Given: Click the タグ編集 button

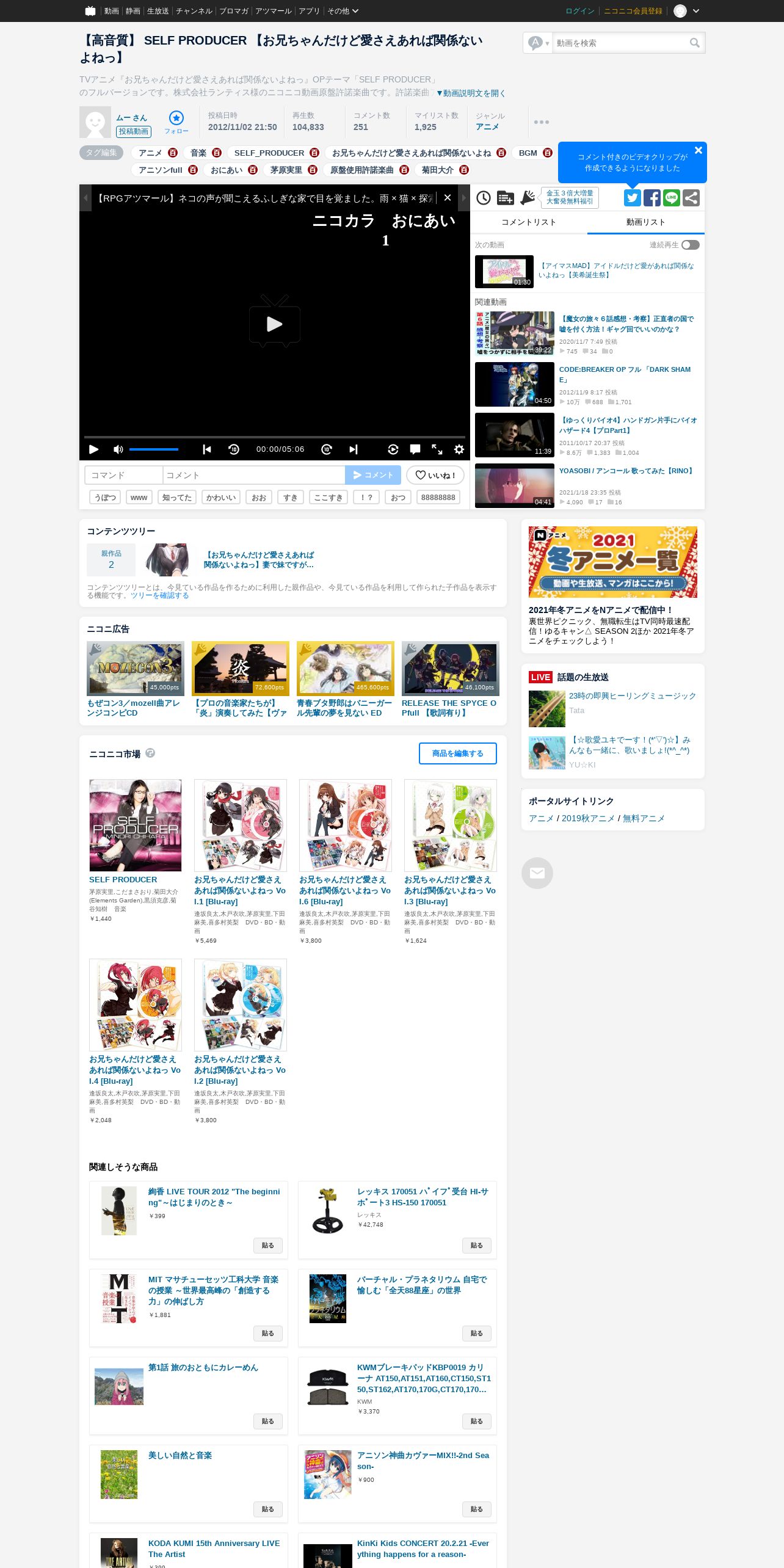Looking at the screenshot, I should pyautogui.click(x=101, y=153).
